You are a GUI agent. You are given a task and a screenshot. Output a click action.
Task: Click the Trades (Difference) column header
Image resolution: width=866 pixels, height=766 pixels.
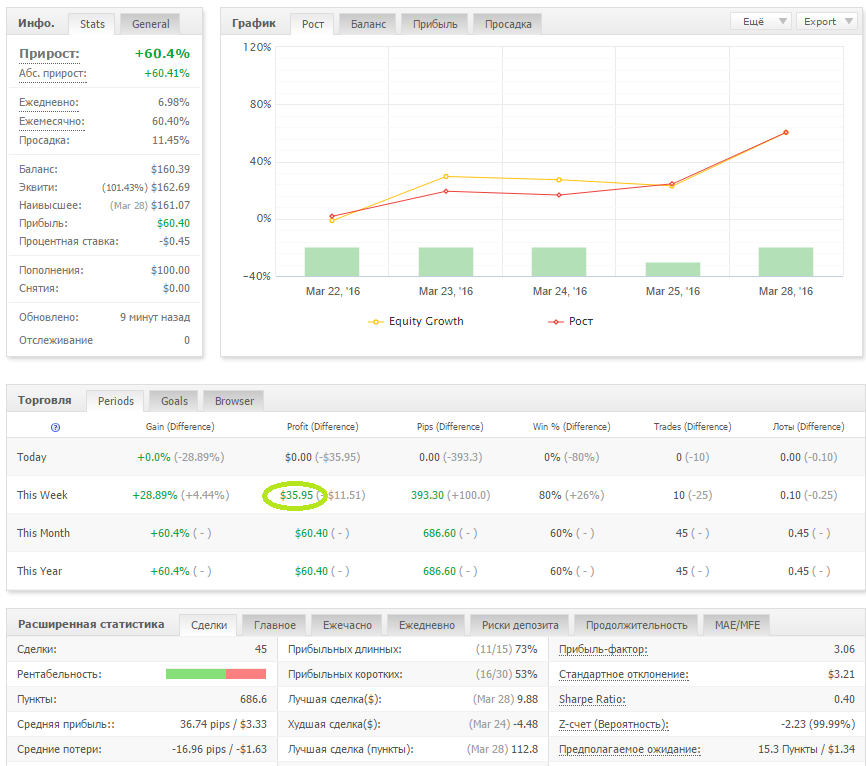click(x=693, y=427)
